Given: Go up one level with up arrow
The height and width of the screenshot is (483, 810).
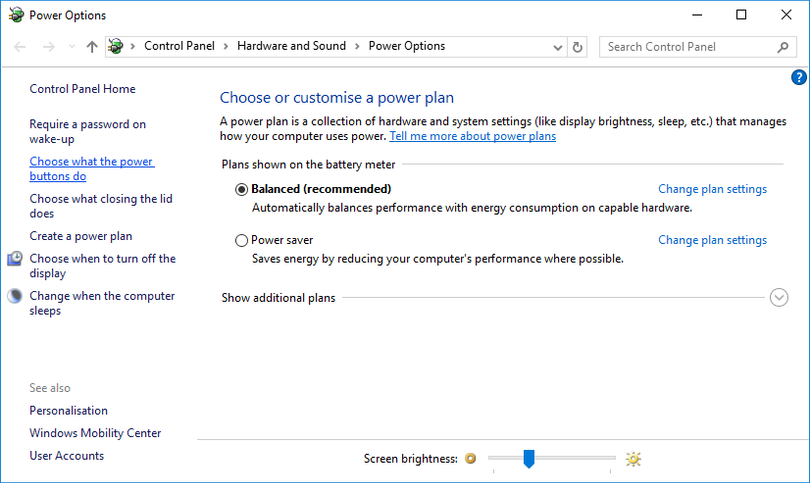Looking at the screenshot, I should pos(92,47).
